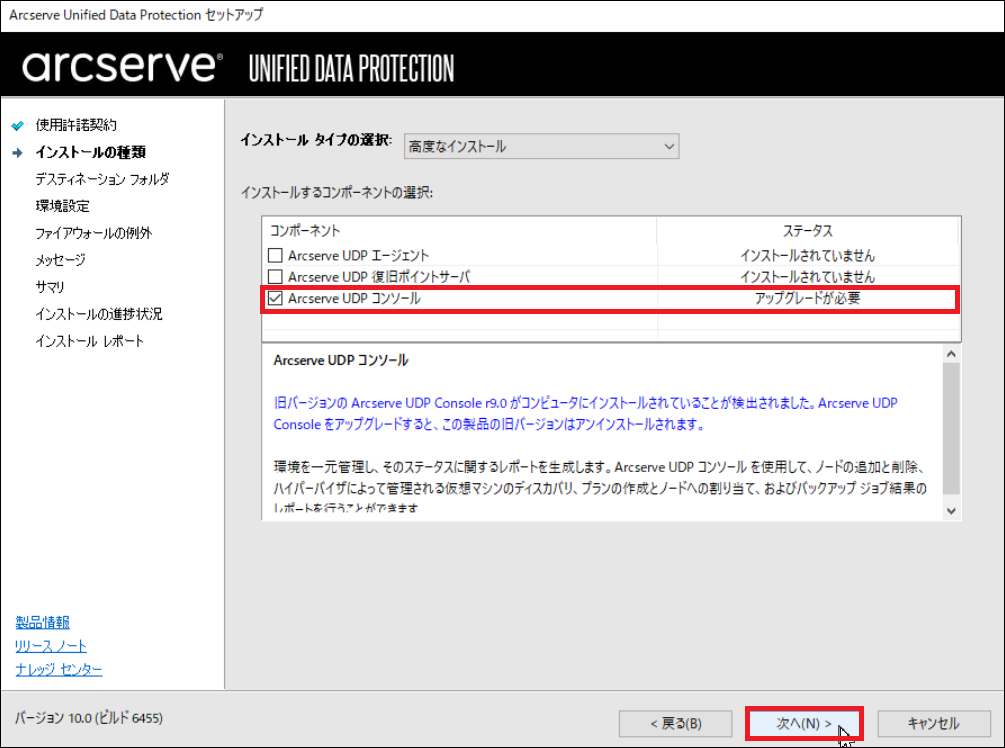Click the 次へ(N) button
The image size is (1005, 748).
(804, 724)
